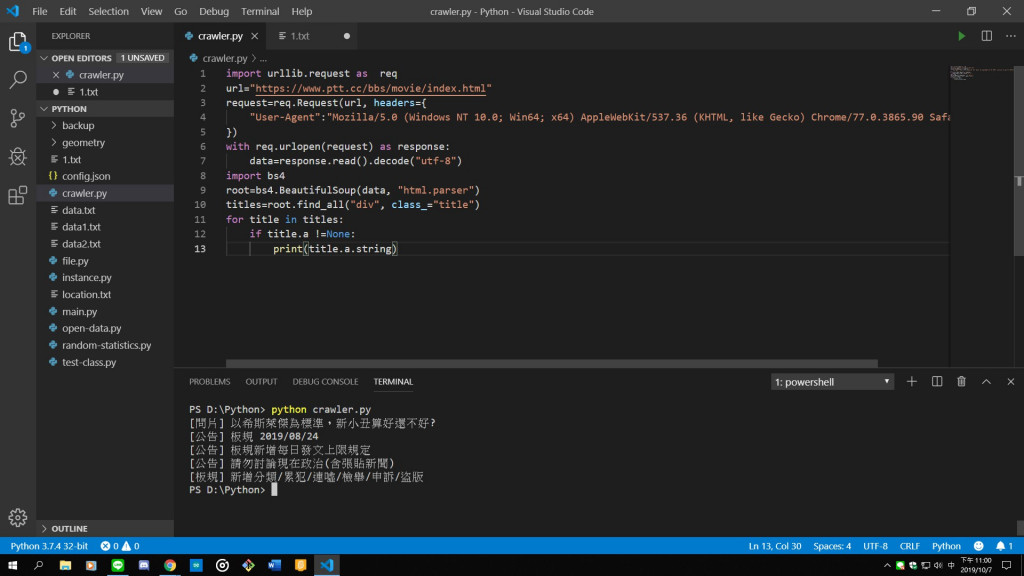Open the Debug view in the activity bar
The image size is (1024, 576).
coord(18,157)
